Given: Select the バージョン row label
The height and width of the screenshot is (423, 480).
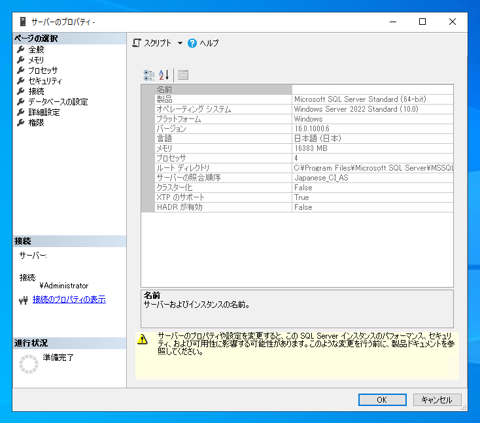Looking at the screenshot, I should click(x=171, y=129).
